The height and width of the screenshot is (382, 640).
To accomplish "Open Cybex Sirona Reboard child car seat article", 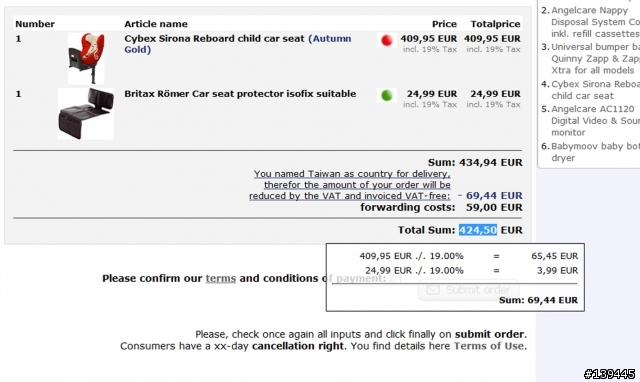I will [x=214, y=38].
